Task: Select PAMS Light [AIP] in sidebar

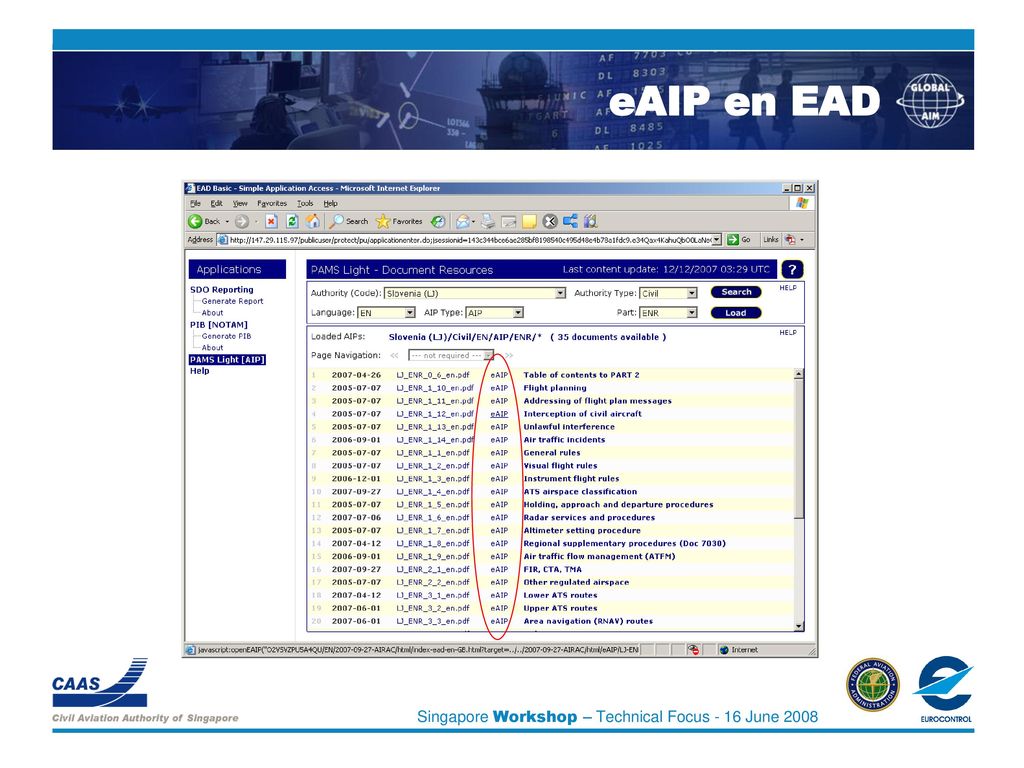Action: point(227,360)
